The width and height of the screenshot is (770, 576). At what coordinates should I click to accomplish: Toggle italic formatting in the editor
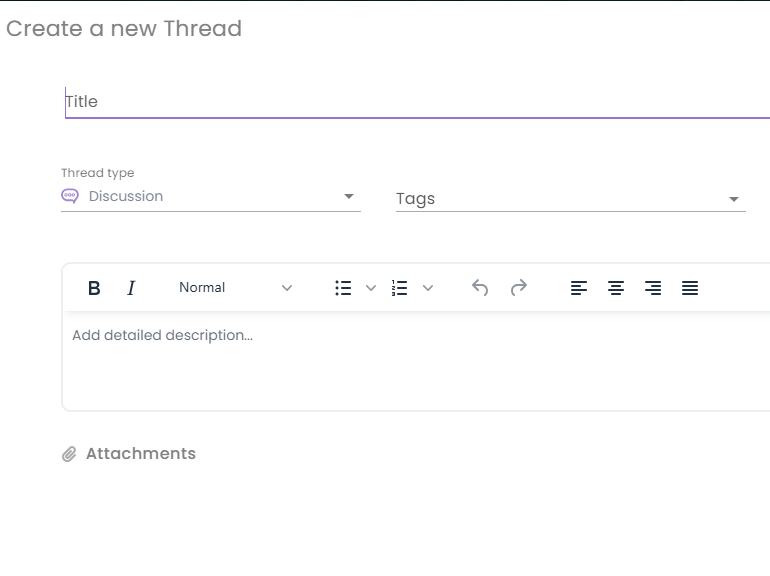130,288
